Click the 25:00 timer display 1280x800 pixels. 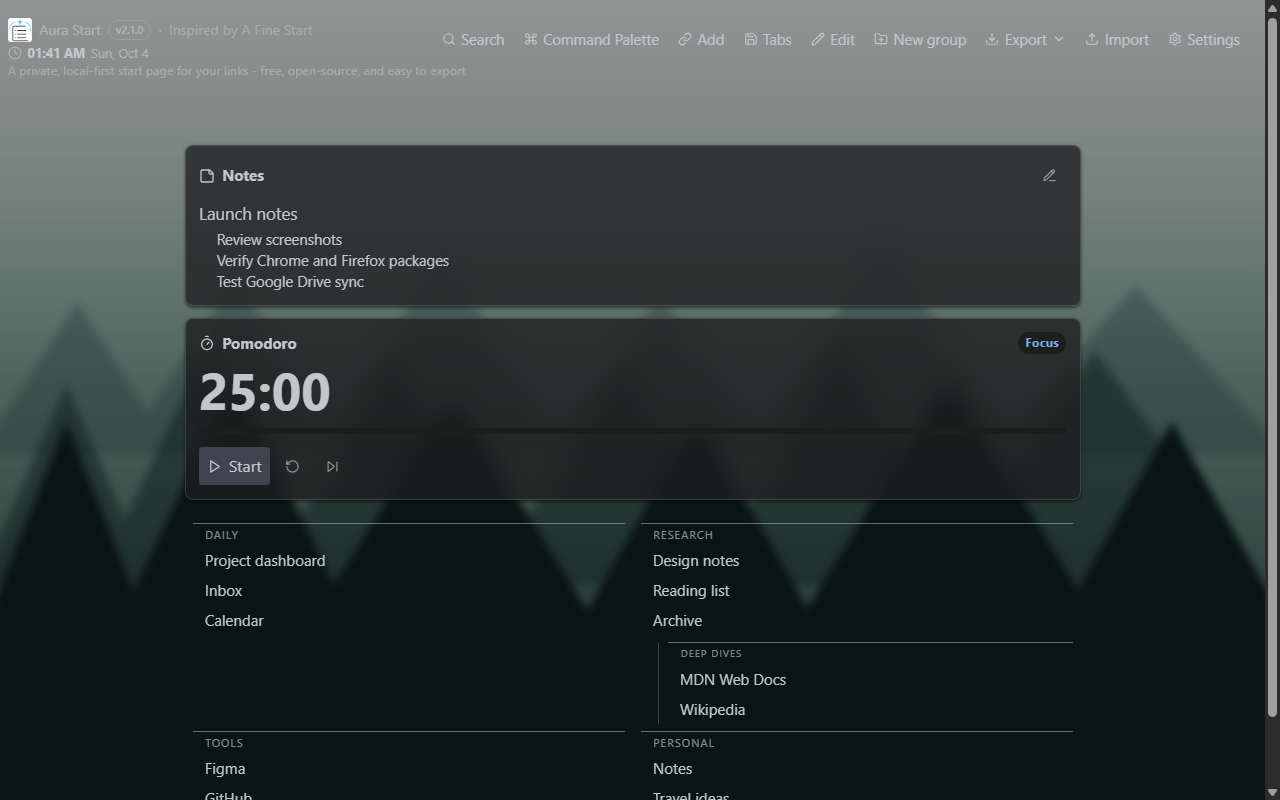[x=265, y=392]
